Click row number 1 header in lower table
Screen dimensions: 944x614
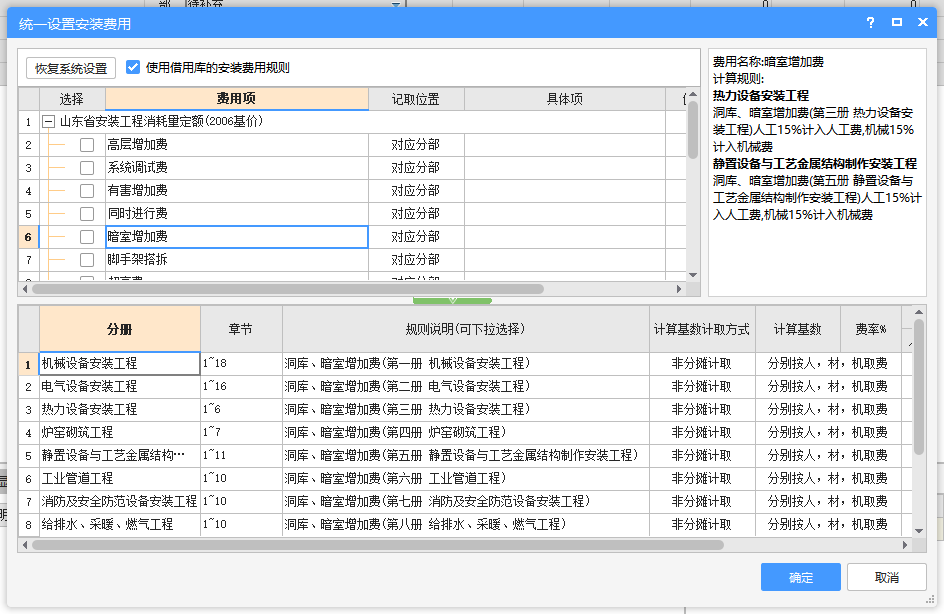28,364
